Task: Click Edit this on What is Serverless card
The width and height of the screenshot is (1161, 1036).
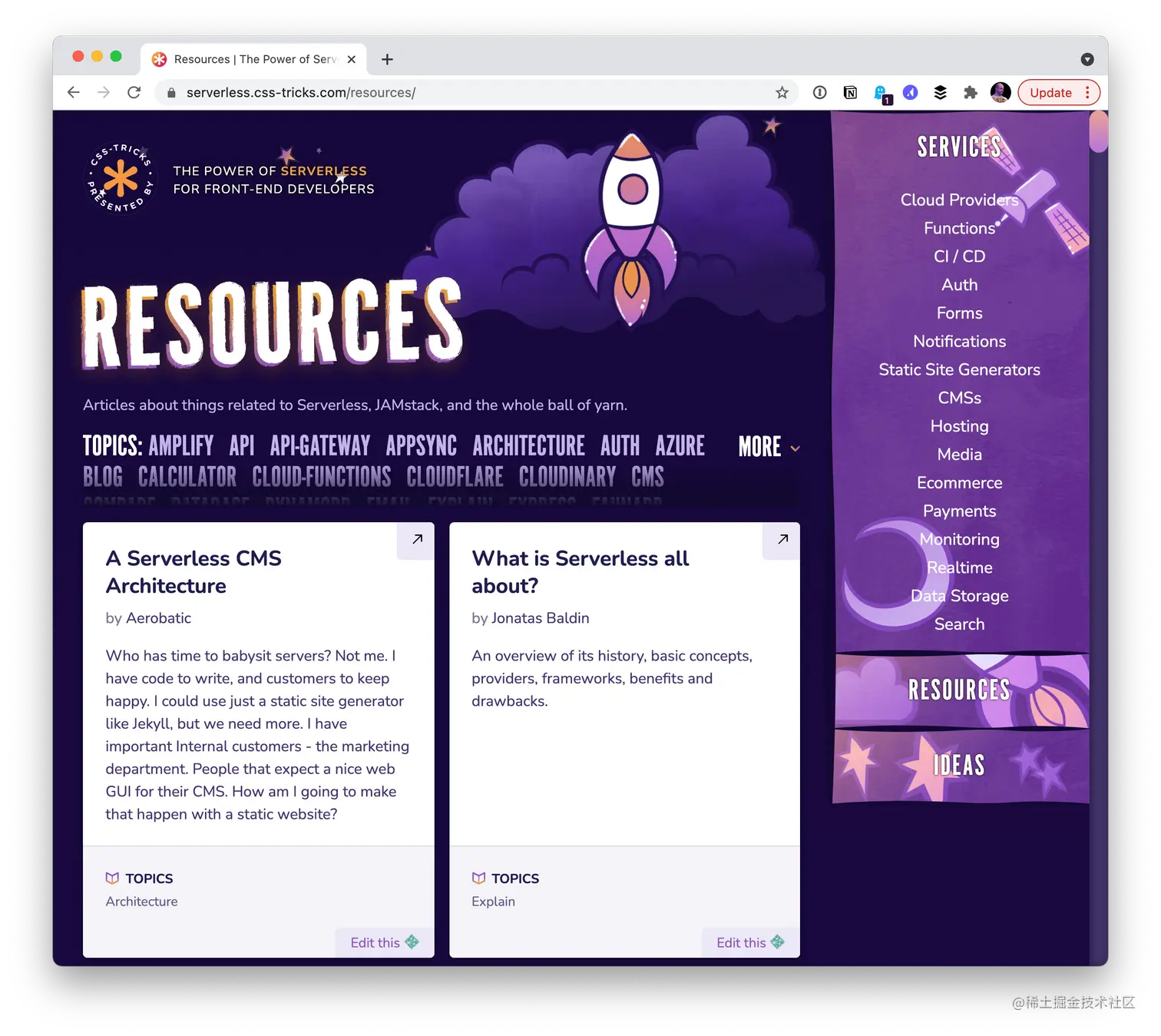Action: [750, 942]
